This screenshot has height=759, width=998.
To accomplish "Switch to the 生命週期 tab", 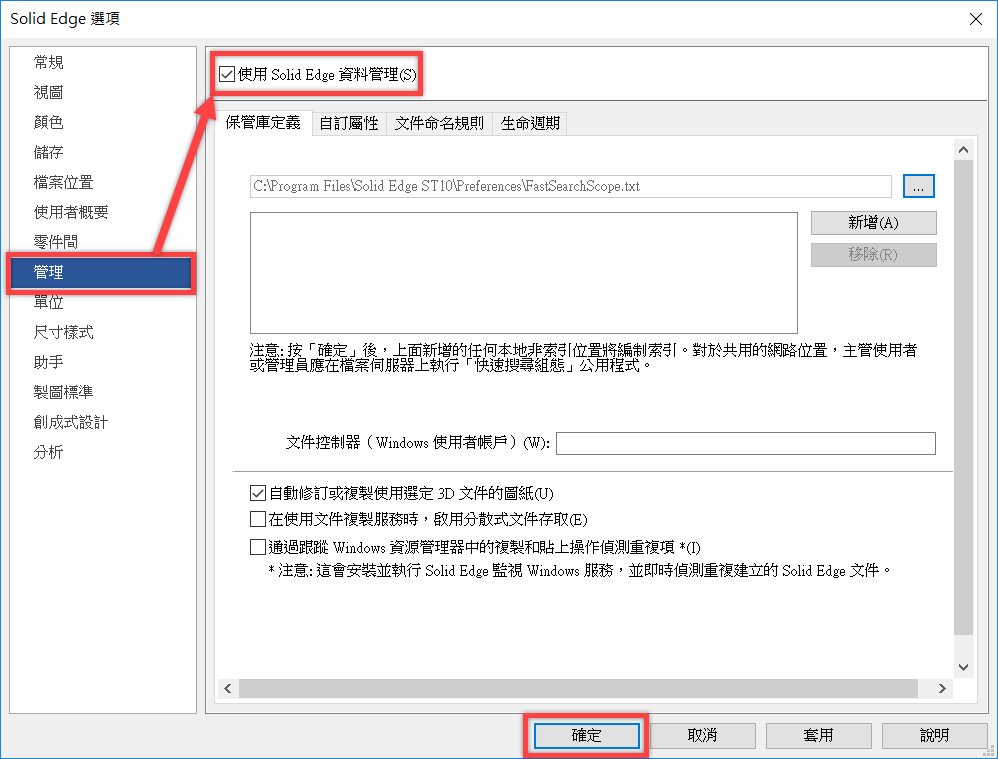I will coord(530,123).
